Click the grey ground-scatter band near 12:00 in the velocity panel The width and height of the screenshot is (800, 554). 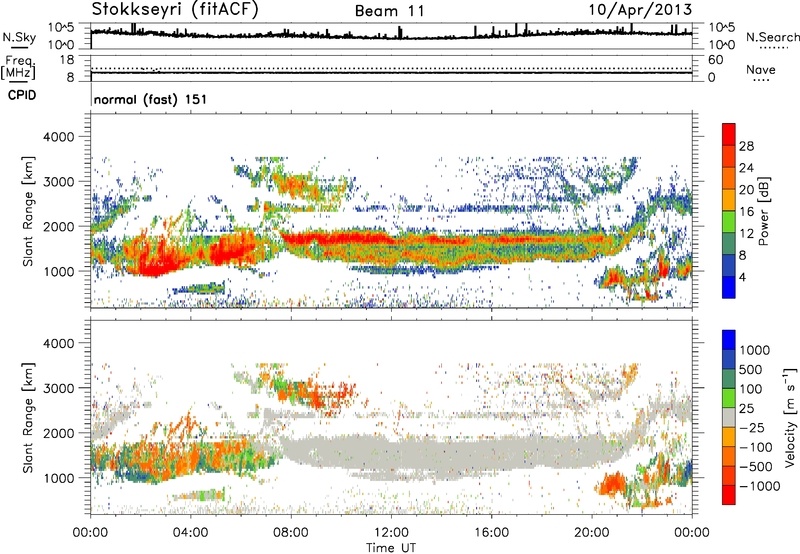point(391,456)
